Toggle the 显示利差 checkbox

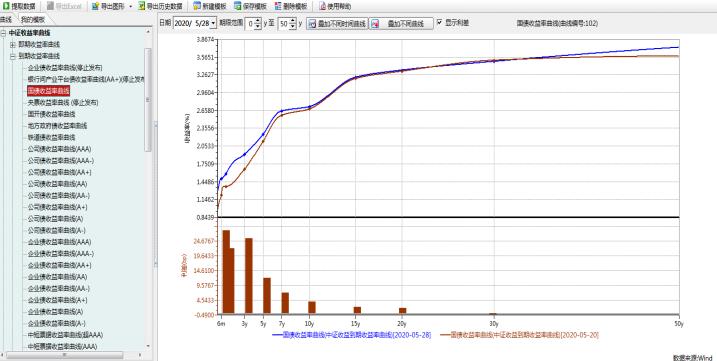[x=439, y=22]
